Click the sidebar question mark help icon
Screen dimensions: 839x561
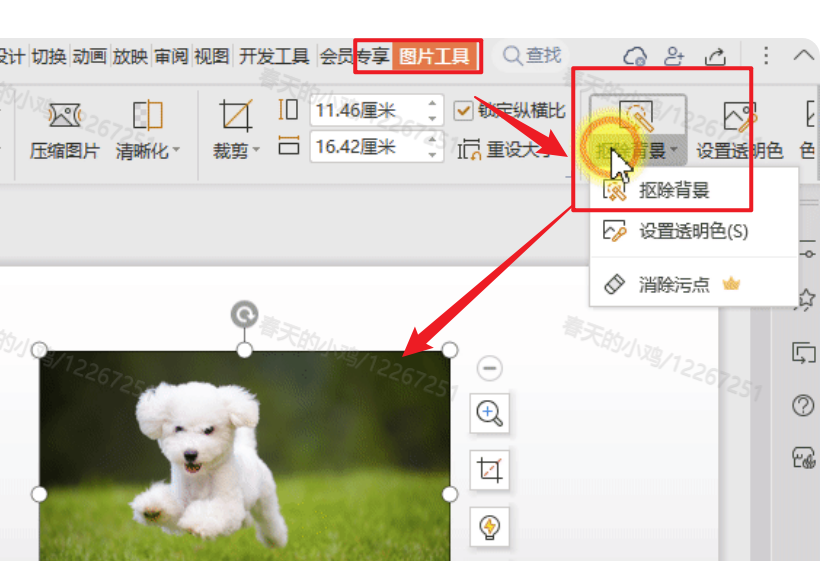point(803,405)
